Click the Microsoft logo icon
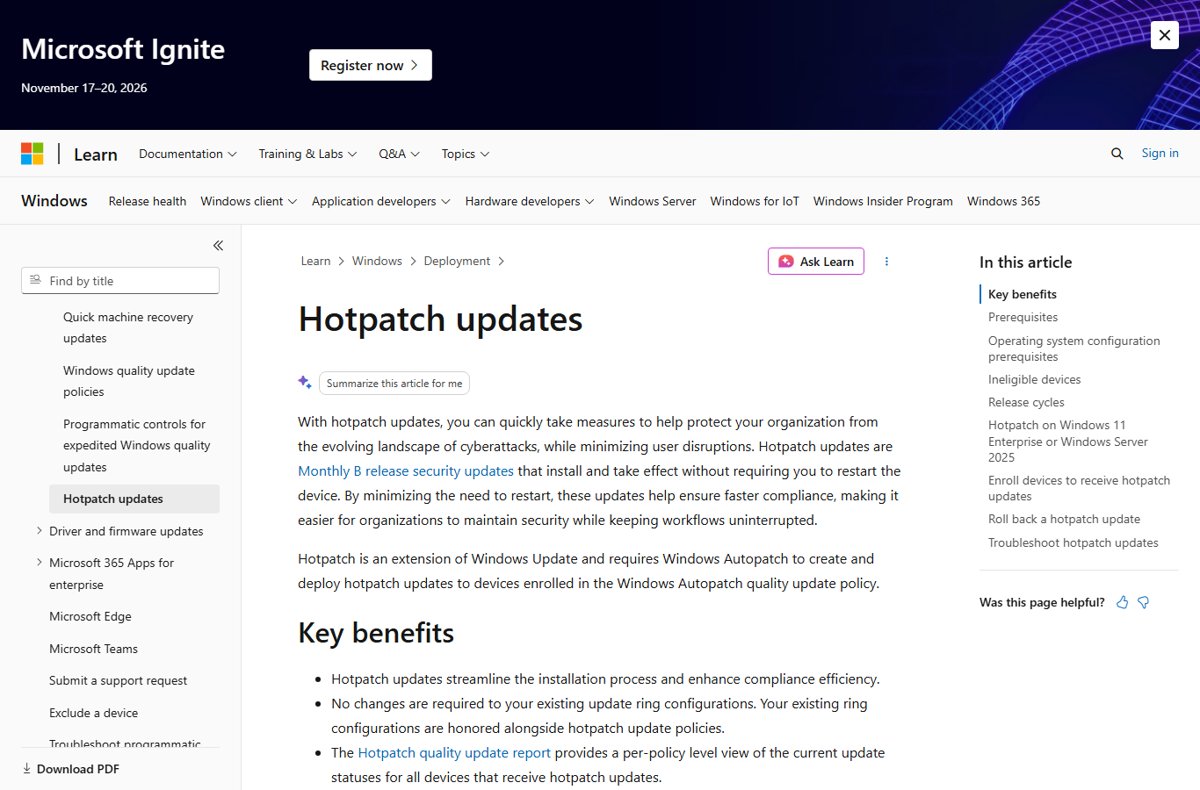The image size is (1200, 790). [x=32, y=154]
